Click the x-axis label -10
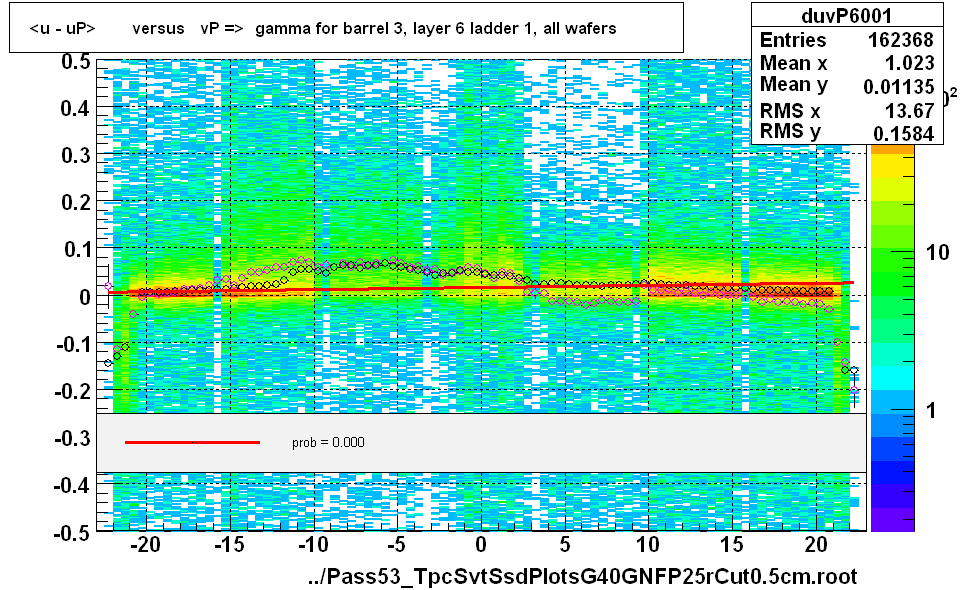 tap(313, 545)
